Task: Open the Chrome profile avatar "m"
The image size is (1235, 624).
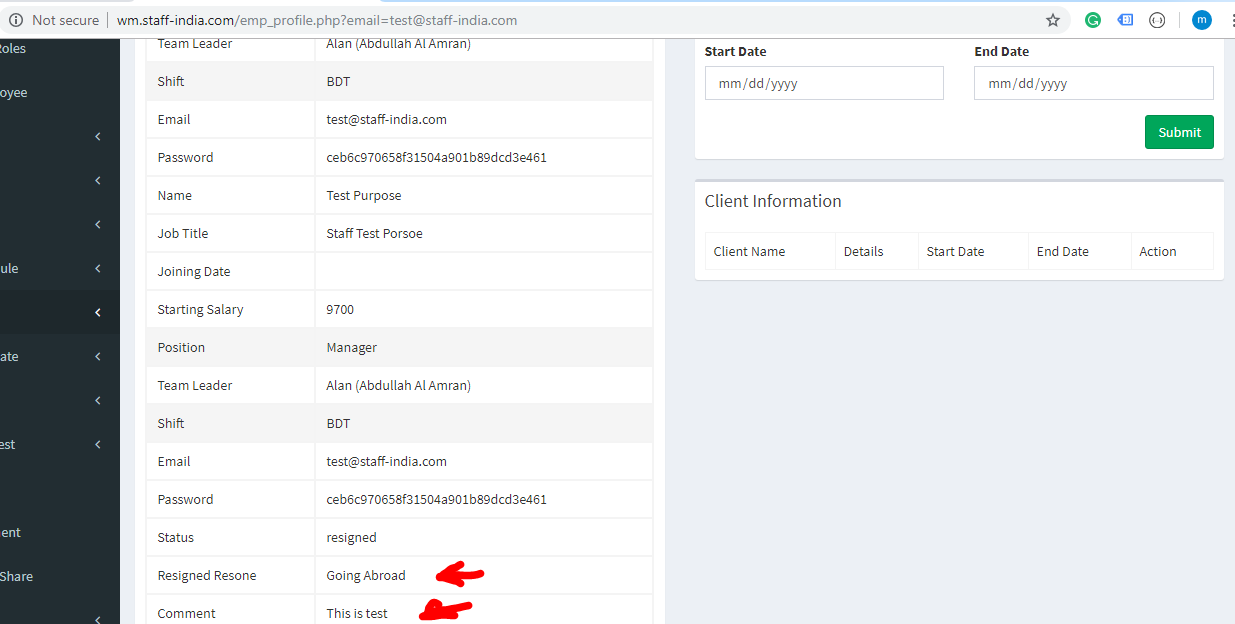Action: [1201, 20]
